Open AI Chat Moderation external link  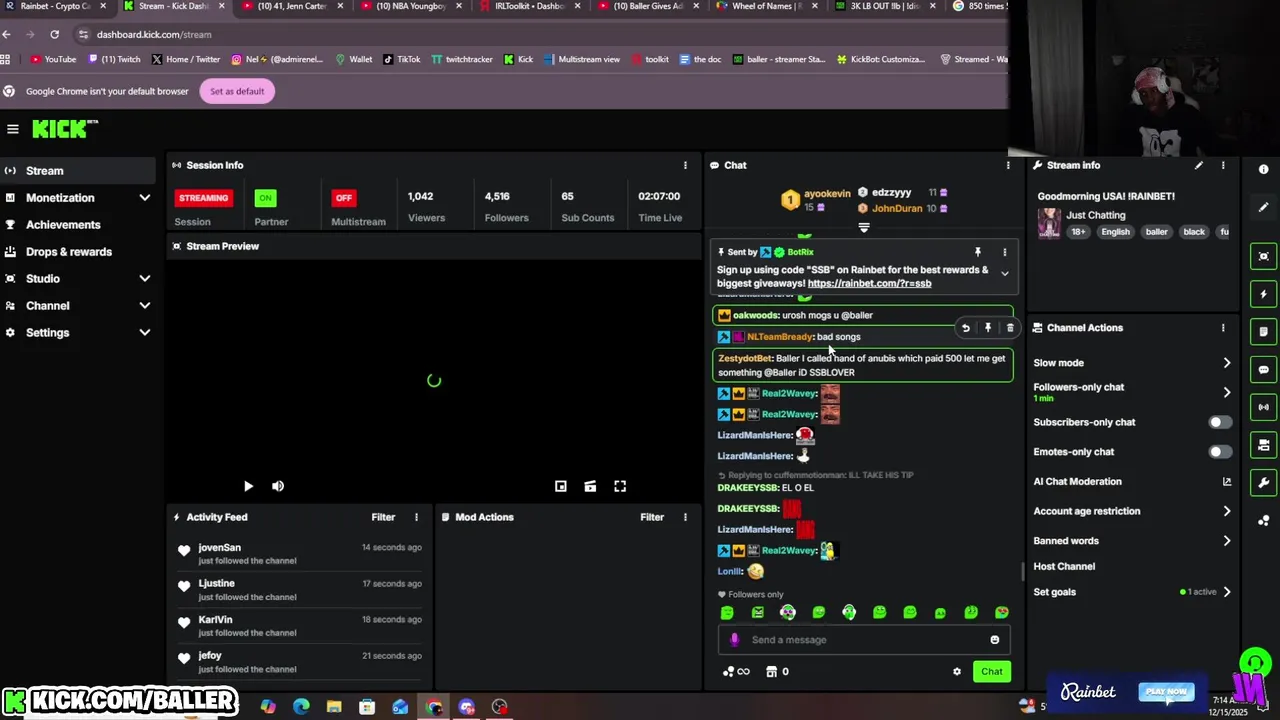point(1227,482)
